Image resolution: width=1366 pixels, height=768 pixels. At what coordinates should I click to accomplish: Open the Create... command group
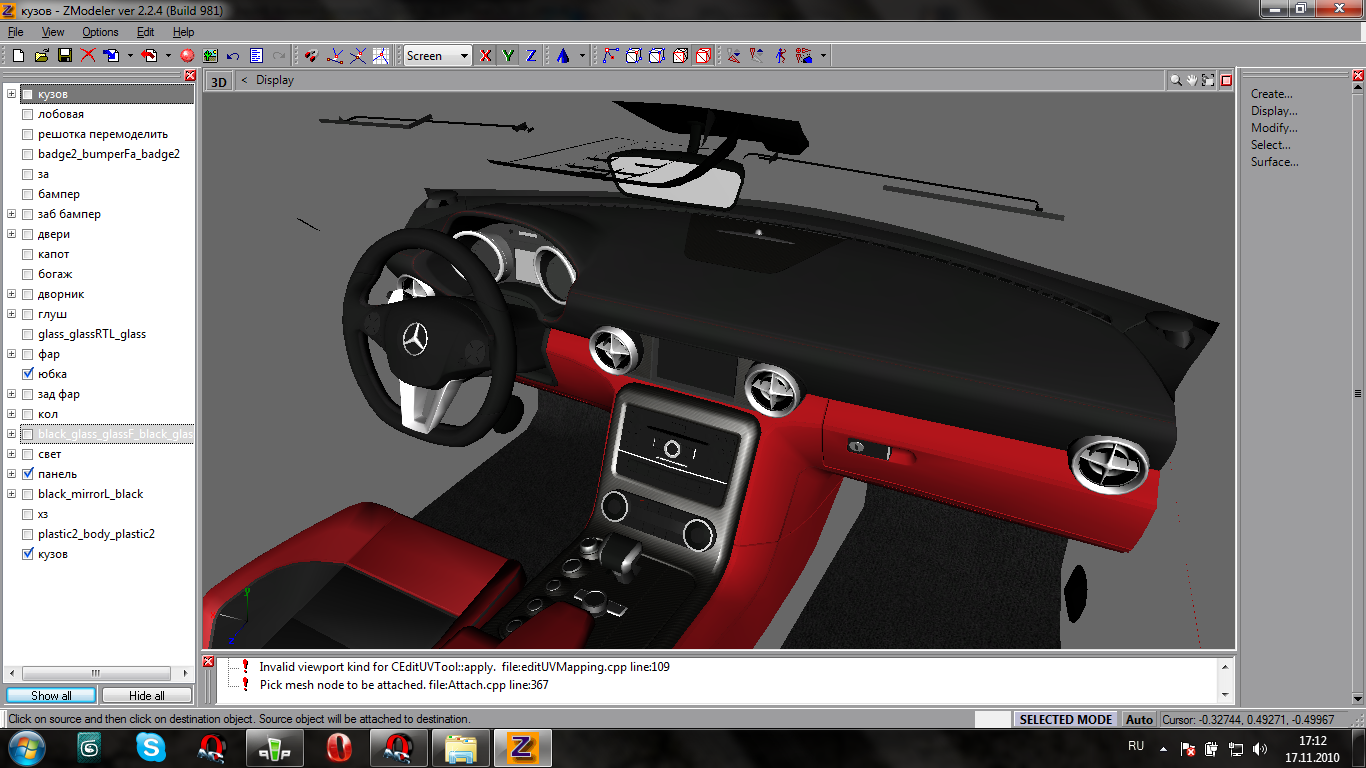pos(1272,94)
